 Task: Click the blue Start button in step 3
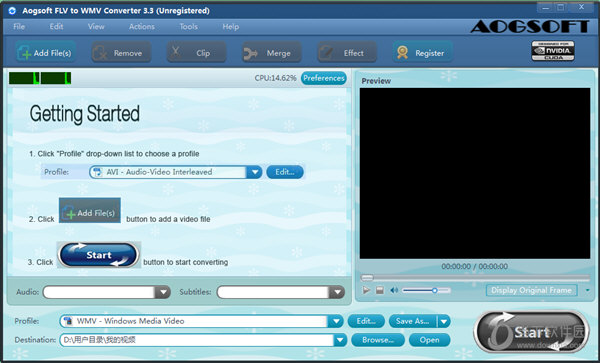pos(99,255)
